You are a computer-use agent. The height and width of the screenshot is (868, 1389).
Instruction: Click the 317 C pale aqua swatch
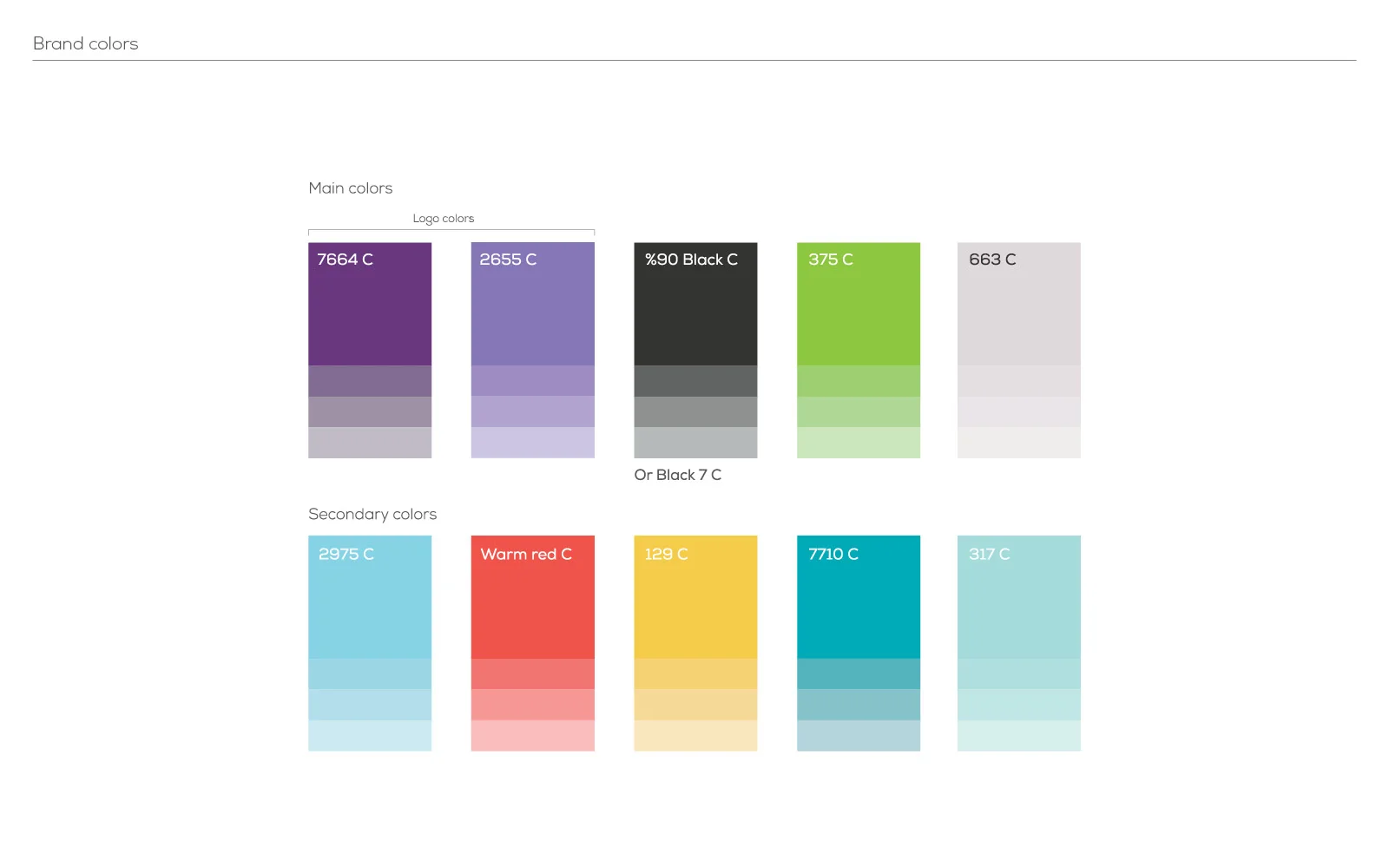(1019, 597)
